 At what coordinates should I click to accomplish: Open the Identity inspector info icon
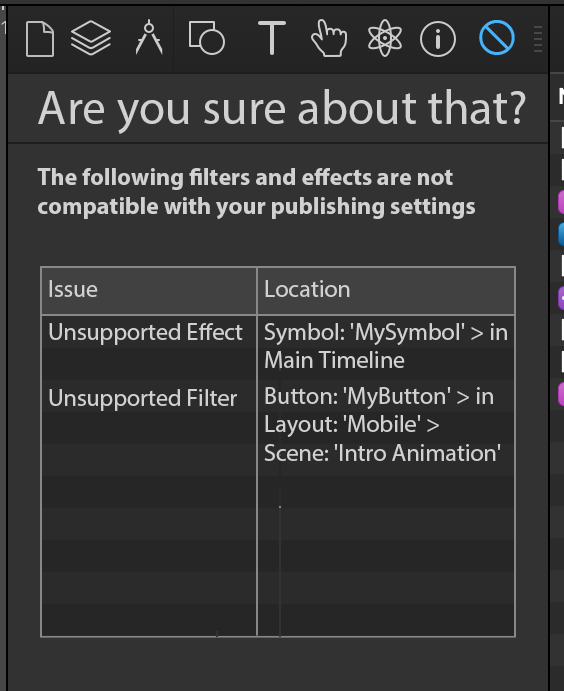click(438, 39)
